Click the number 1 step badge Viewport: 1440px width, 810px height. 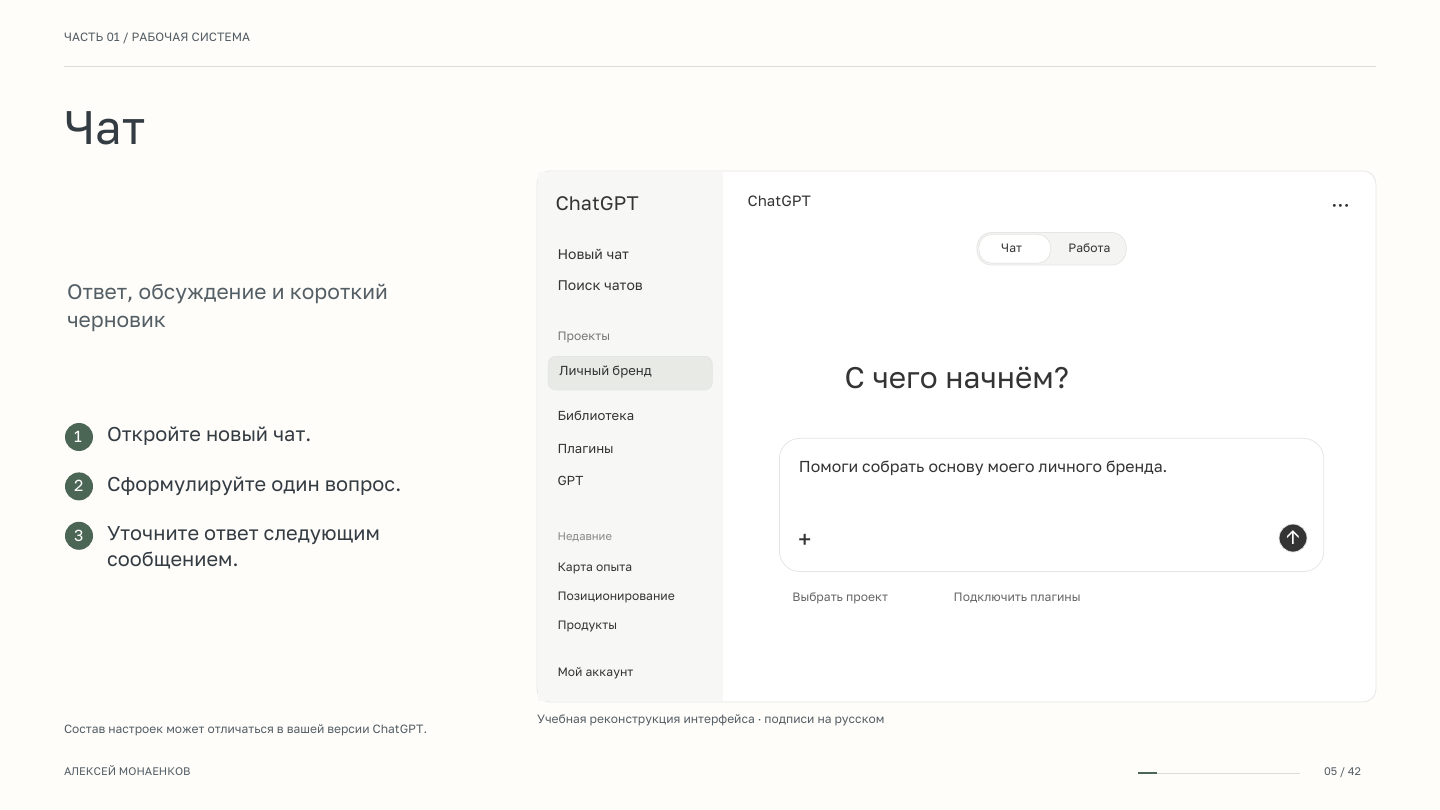[79, 437]
